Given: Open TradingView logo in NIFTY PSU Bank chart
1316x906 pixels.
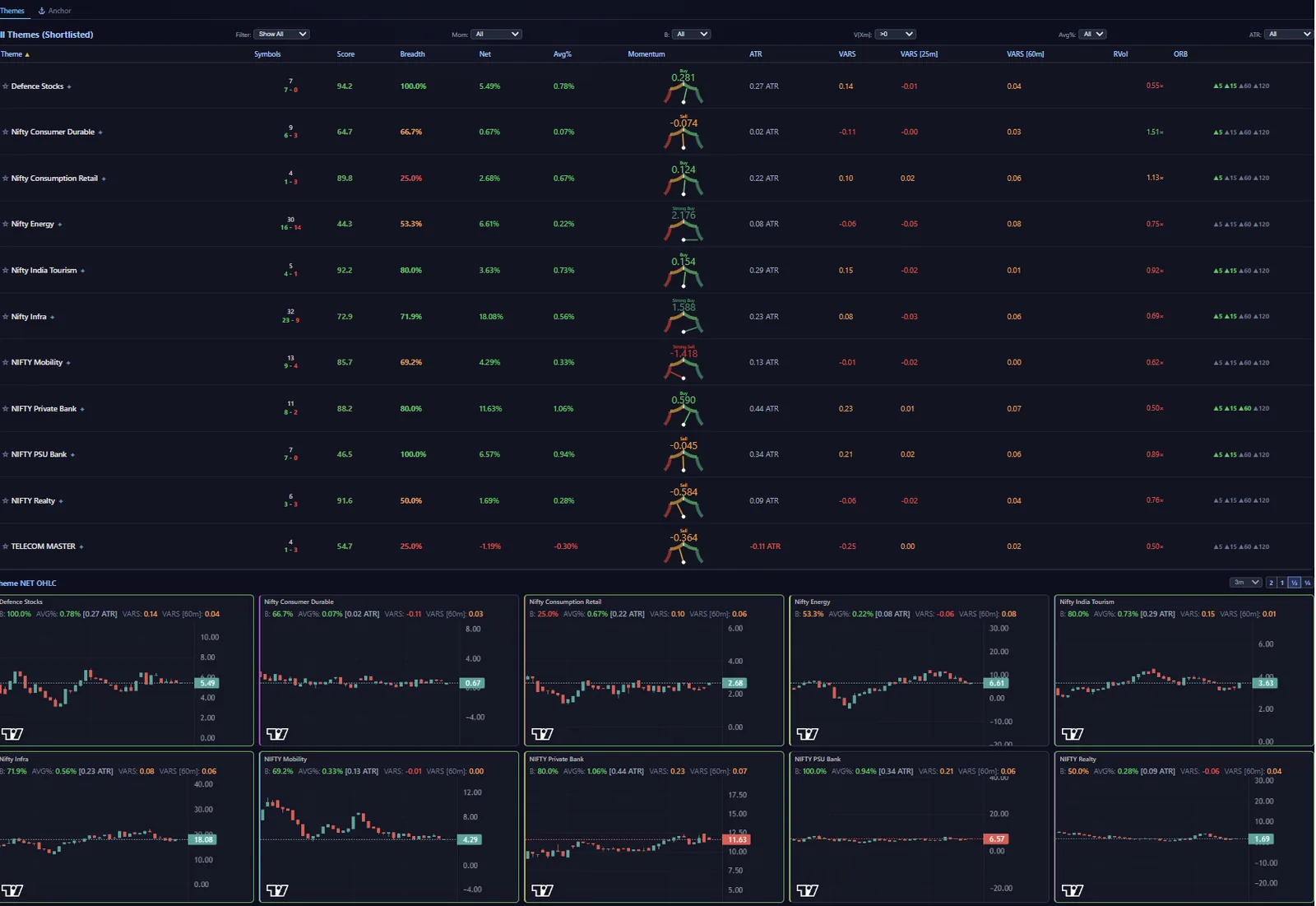Looking at the screenshot, I should [808, 890].
